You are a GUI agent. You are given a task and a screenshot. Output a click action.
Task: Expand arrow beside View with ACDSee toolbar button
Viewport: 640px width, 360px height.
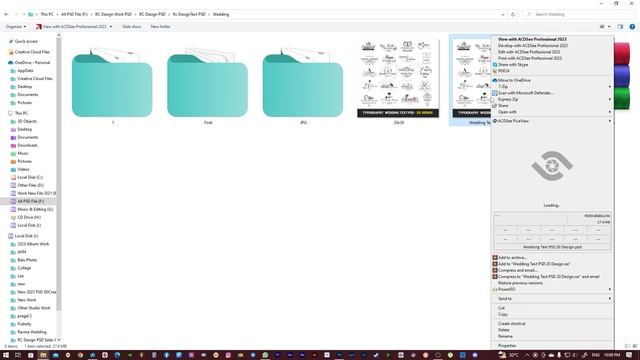click(x=111, y=27)
